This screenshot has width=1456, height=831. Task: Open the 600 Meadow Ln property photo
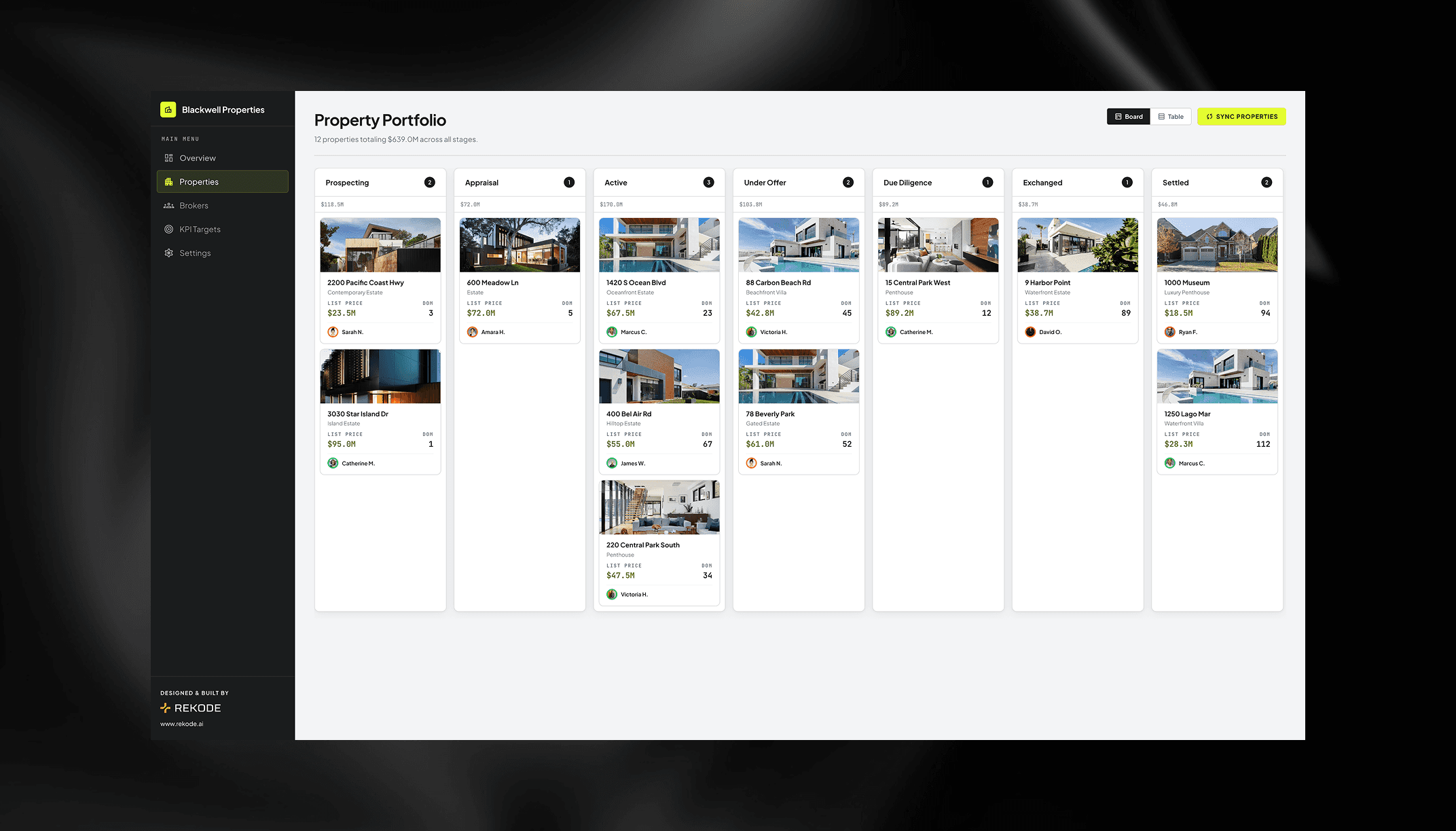520,245
